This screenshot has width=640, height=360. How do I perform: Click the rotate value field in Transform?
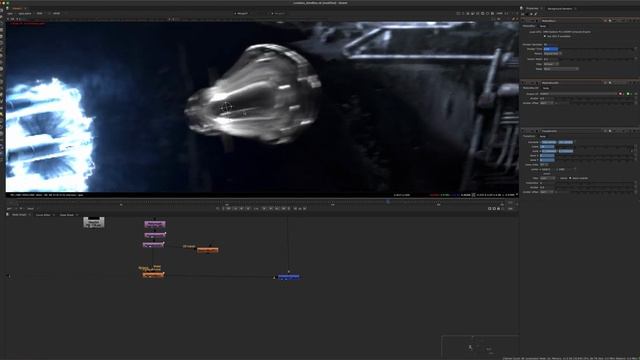pyautogui.click(x=547, y=147)
